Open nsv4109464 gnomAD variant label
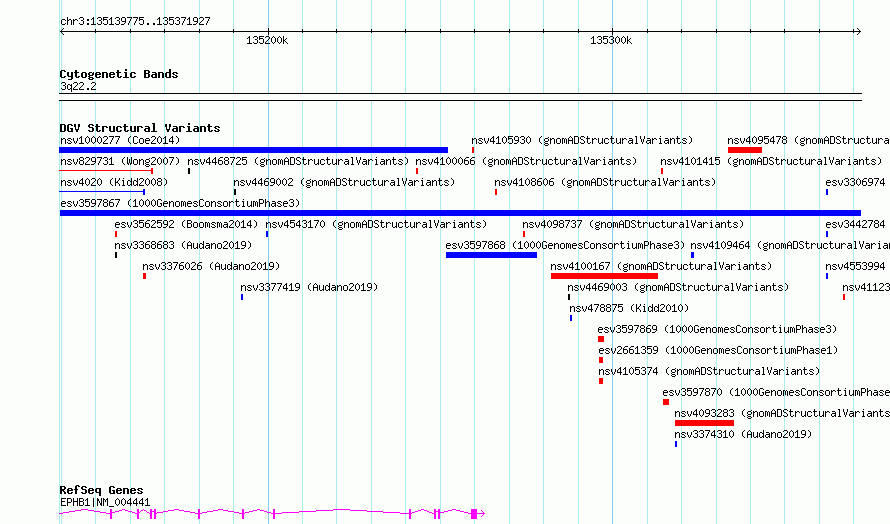 790,245
